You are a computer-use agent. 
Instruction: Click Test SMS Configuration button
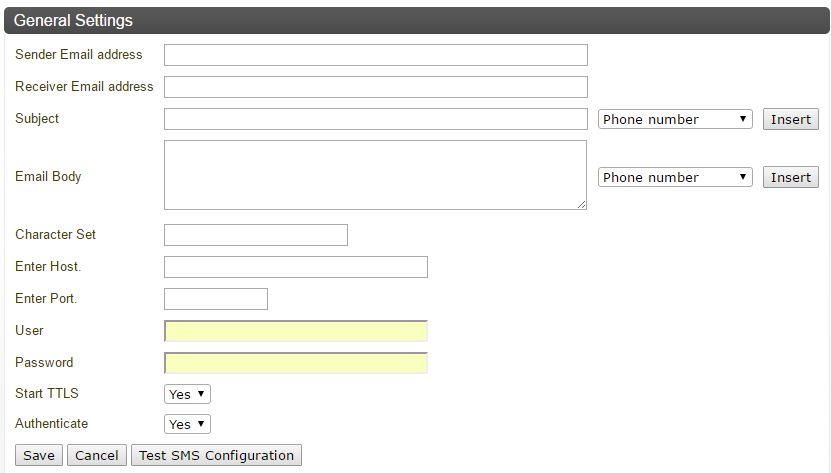pyautogui.click(x=216, y=456)
